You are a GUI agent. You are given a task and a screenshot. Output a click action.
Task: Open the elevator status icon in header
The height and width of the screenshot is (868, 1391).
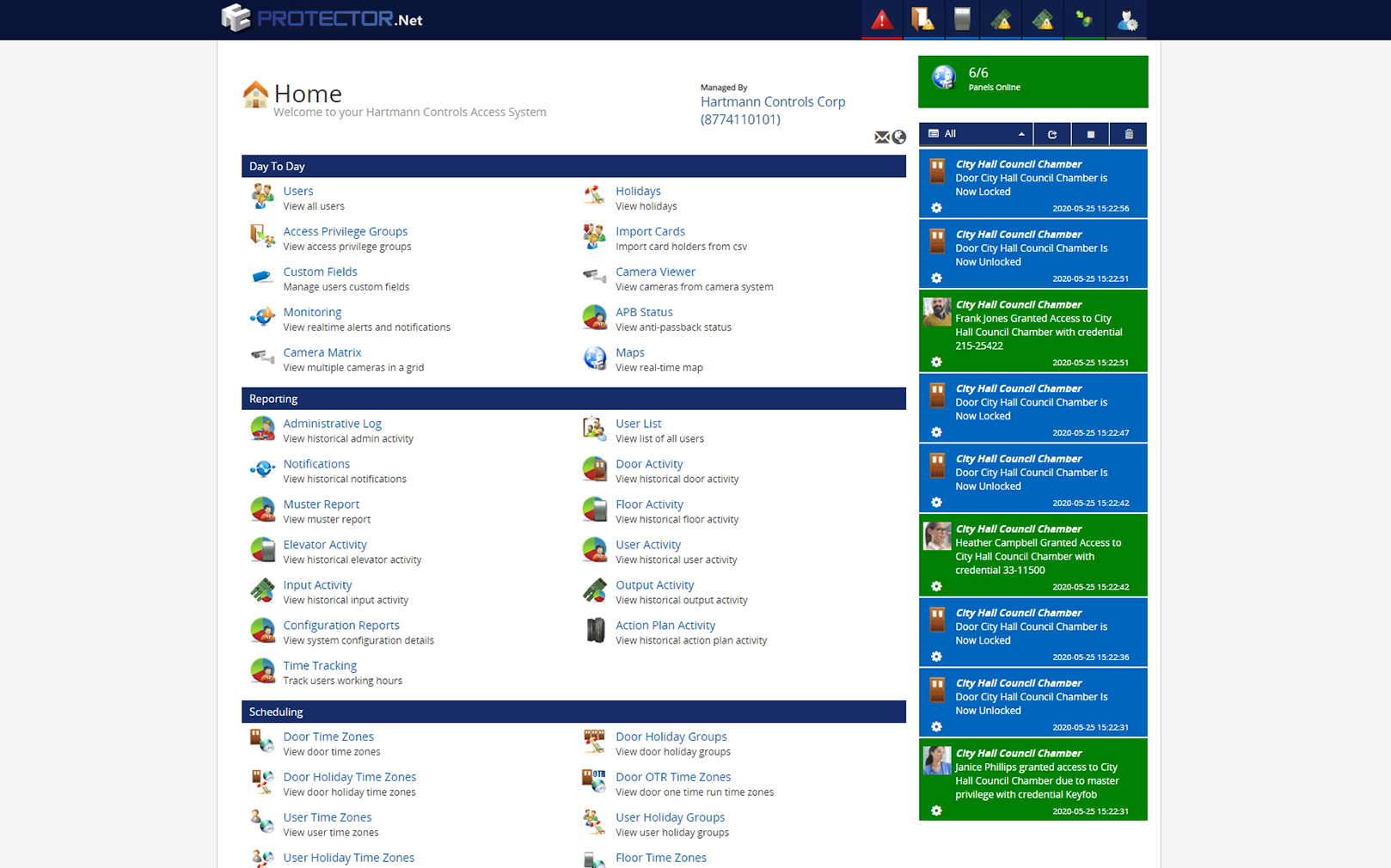click(x=962, y=20)
